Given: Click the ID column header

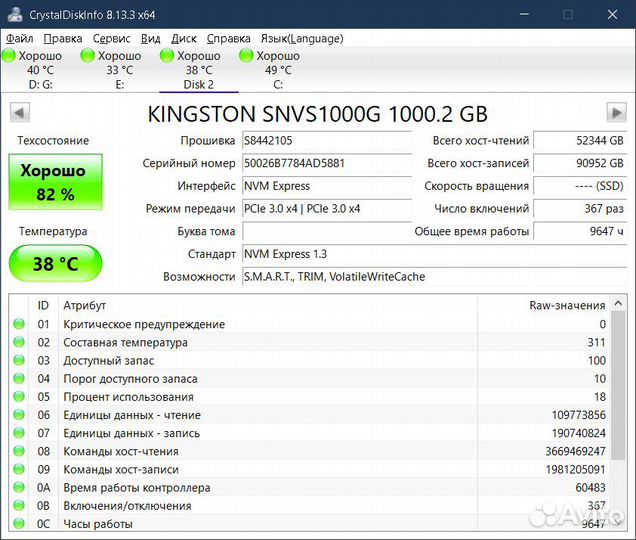Looking at the screenshot, I should coord(43,305).
